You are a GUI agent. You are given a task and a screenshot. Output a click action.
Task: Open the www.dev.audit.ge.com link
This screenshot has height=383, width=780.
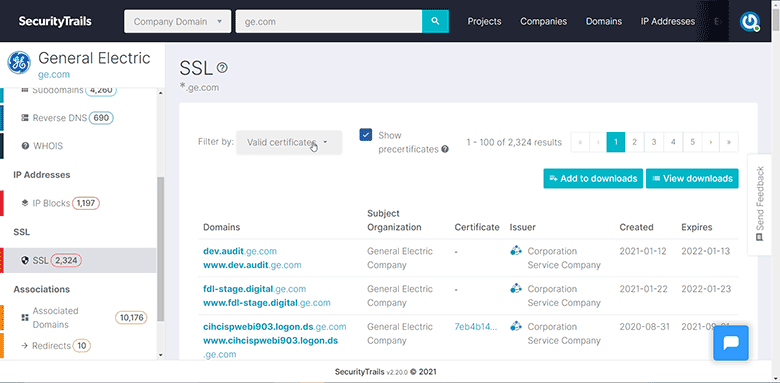(252, 265)
